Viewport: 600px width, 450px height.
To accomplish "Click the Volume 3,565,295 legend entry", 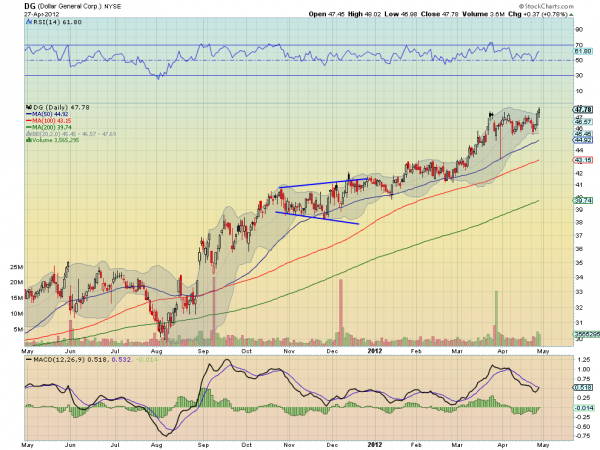I will point(55,140).
